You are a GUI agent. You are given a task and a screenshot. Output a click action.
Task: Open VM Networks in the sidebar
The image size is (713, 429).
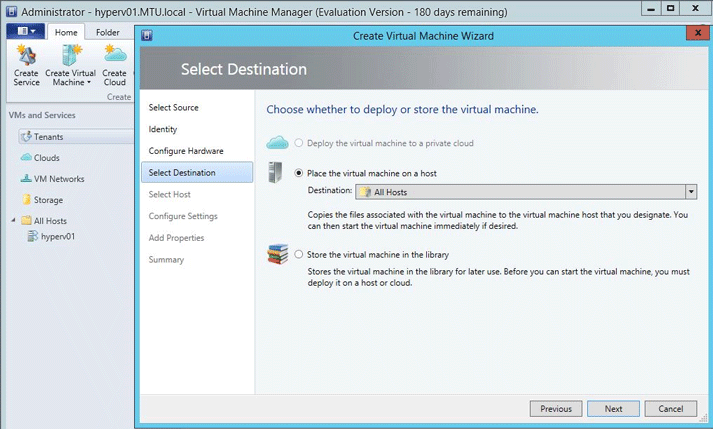coord(58,179)
